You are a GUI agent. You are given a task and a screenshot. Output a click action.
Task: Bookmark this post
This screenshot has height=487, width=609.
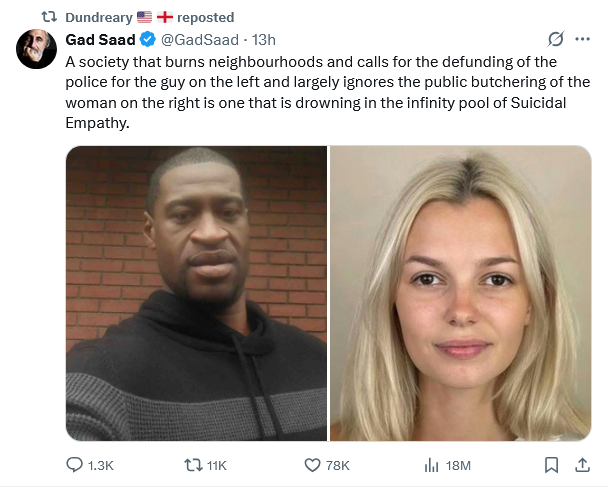[x=551, y=465]
